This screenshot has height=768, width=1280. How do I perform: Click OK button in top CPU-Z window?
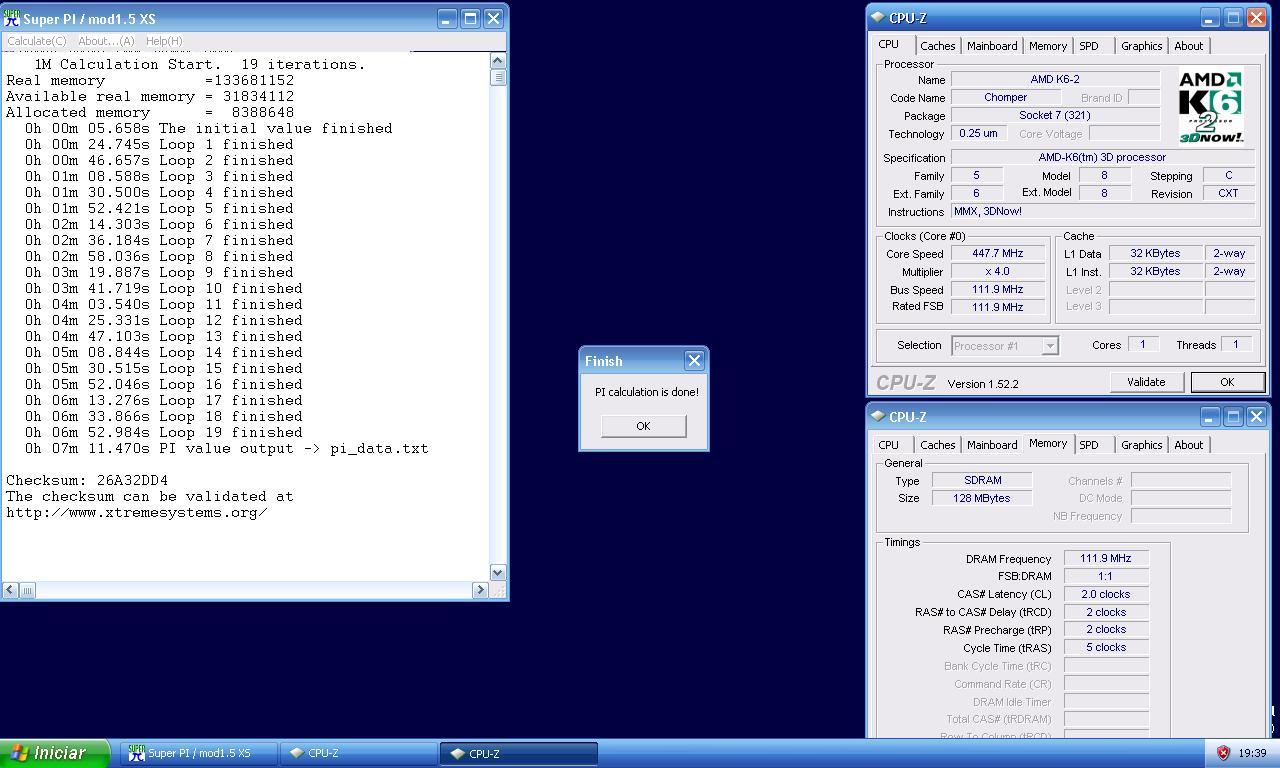1227,382
